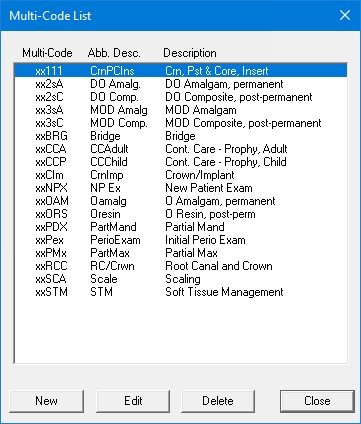Select the xx2sA multi-code row
The width and height of the screenshot is (361, 424).
coord(181,84)
